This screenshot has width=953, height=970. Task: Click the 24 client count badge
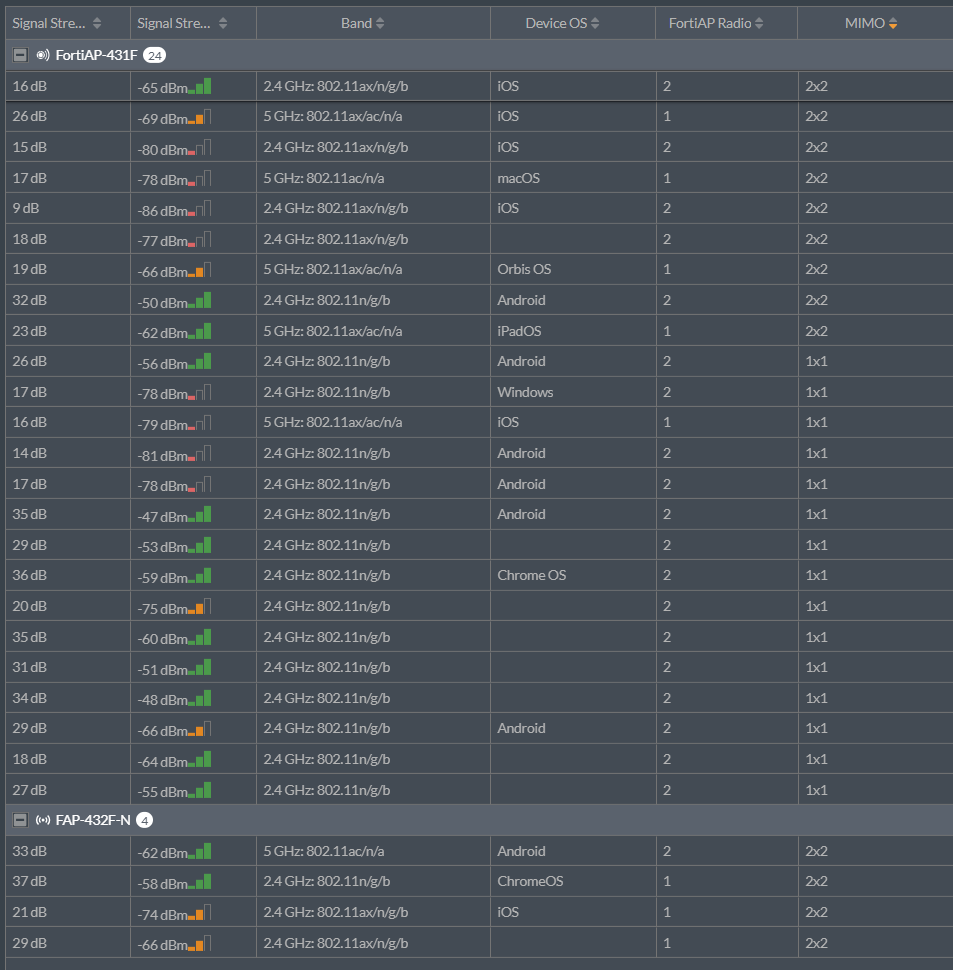pyautogui.click(x=154, y=56)
